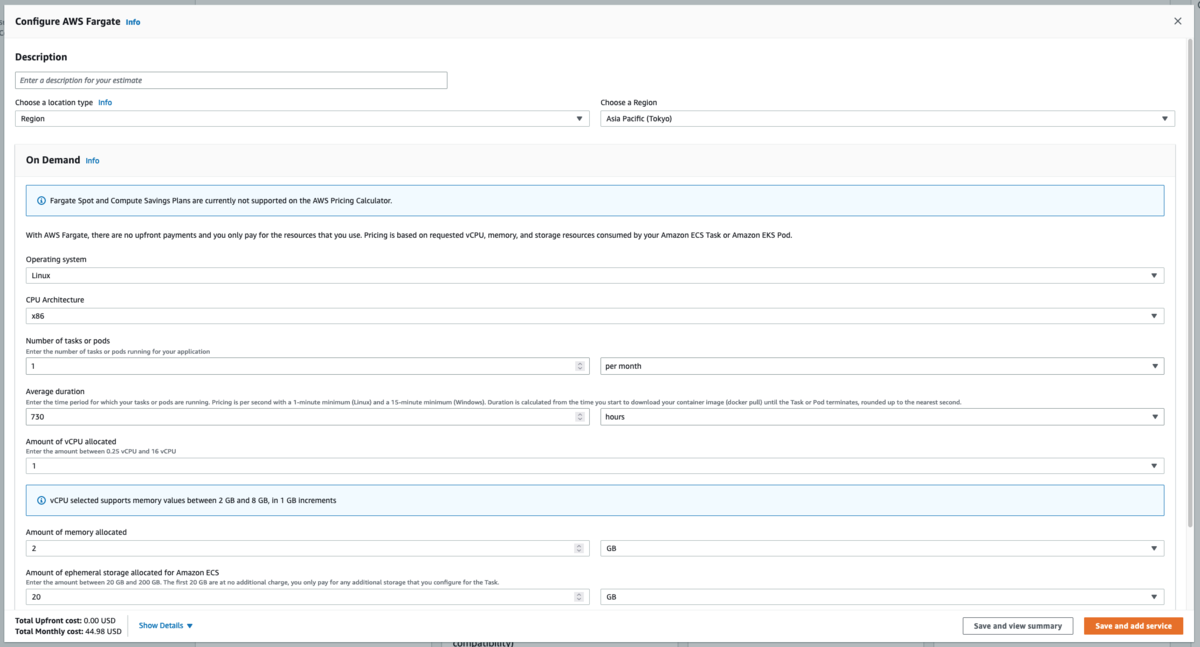Open the duration unit dropdown showing hours
Viewport: 1200px width, 647px height.
coord(883,416)
